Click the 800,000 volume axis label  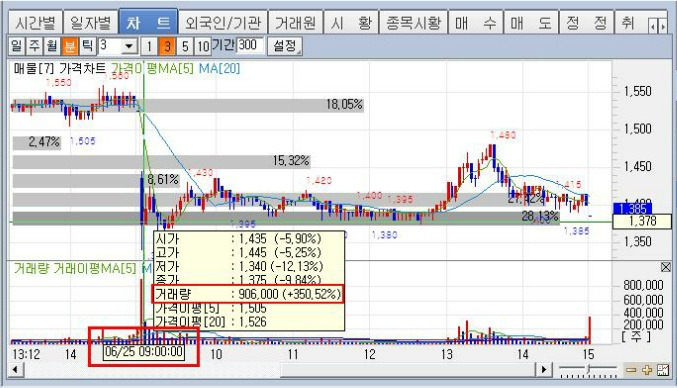(643, 285)
